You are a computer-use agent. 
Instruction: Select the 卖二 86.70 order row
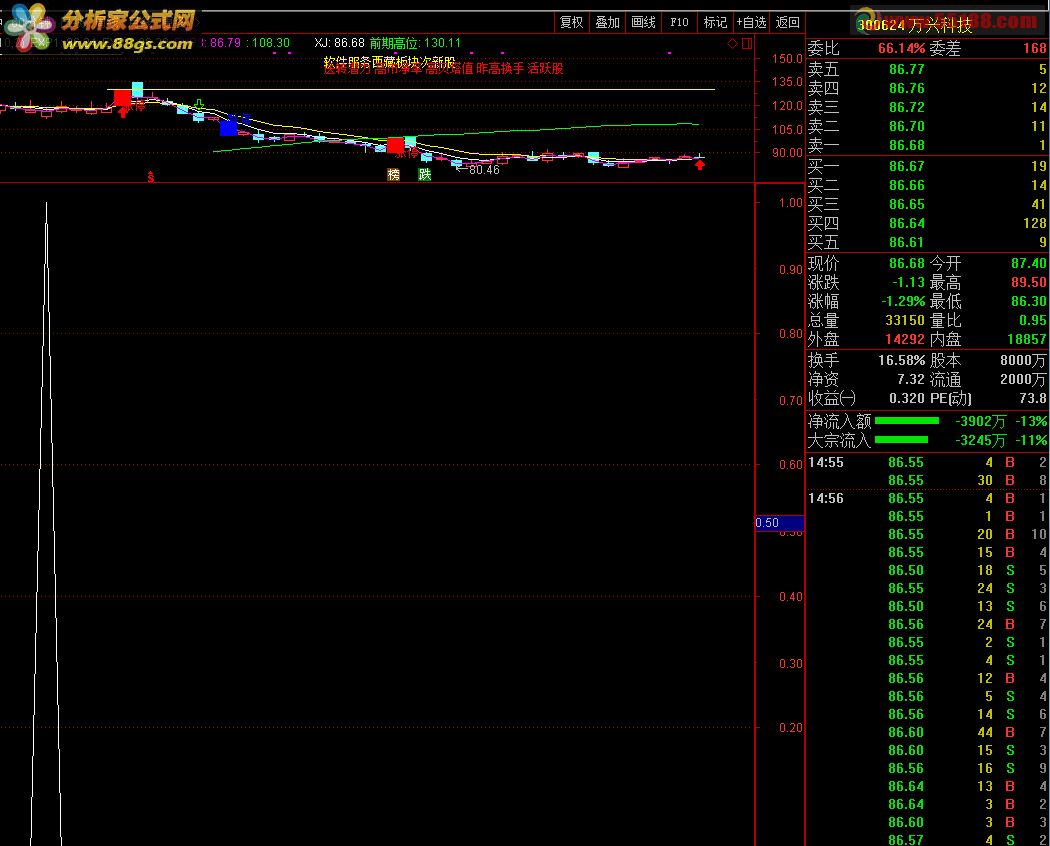[x=927, y=126]
